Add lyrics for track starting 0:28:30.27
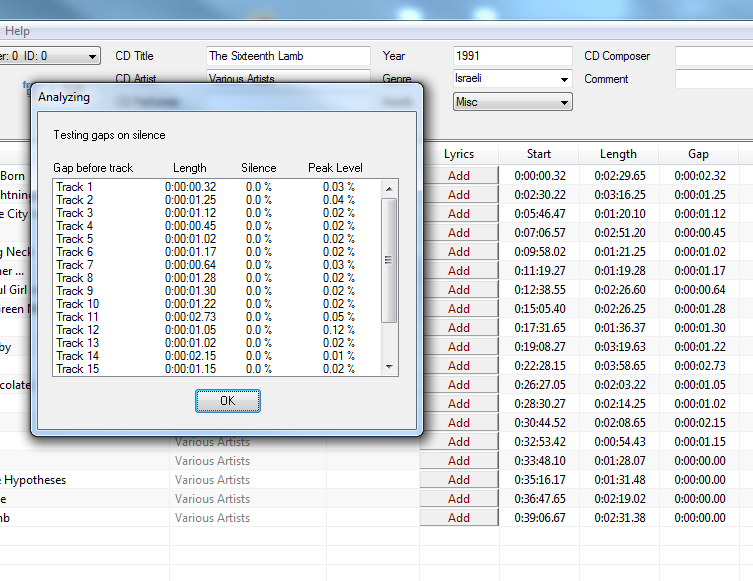This screenshot has height=581, width=753. click(459, 404)
